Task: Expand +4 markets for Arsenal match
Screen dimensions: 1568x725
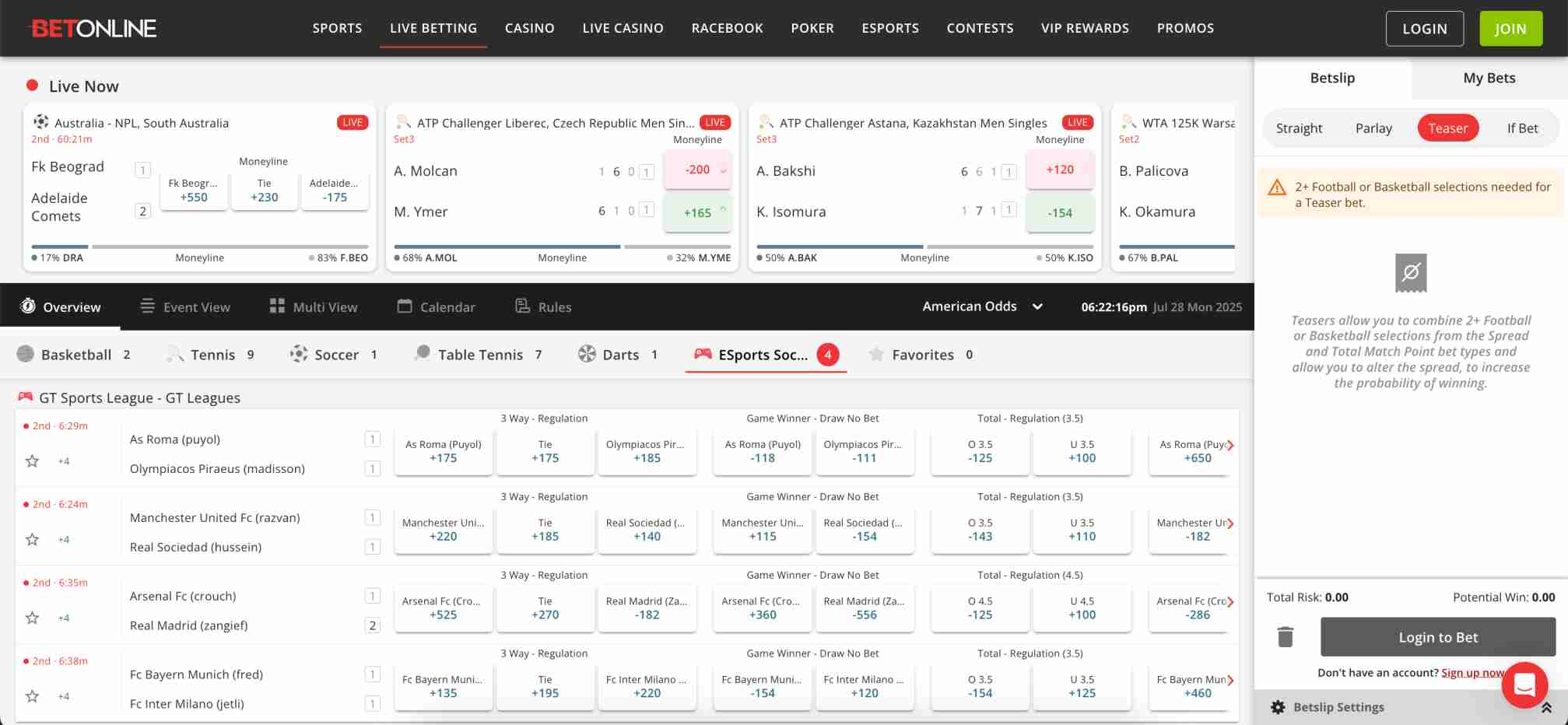Action: [64, 618]
